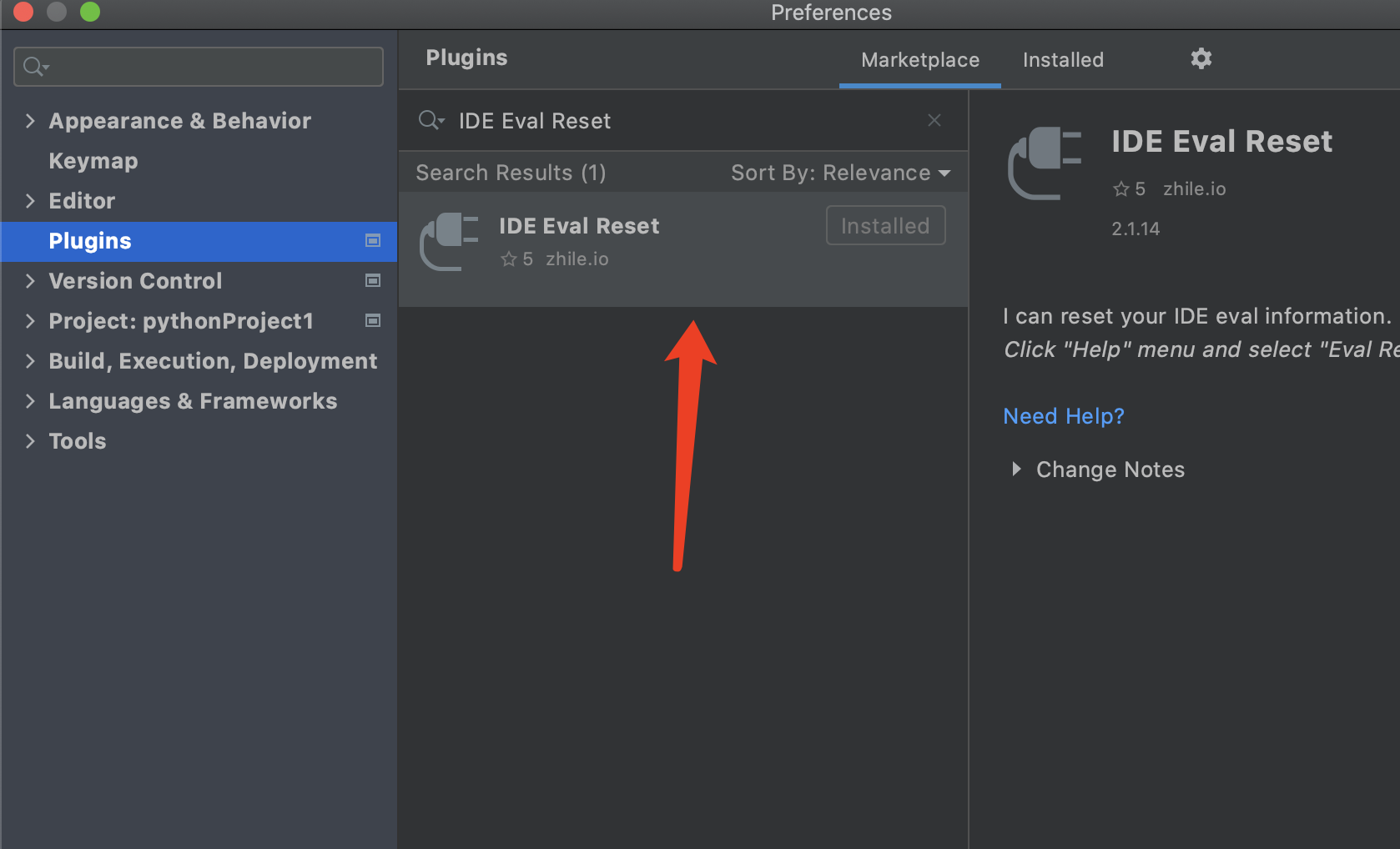1400x849 pixels.
Task: Click the settings search magnifier icon
Action: pyautogui.click(x=36, y=67)
